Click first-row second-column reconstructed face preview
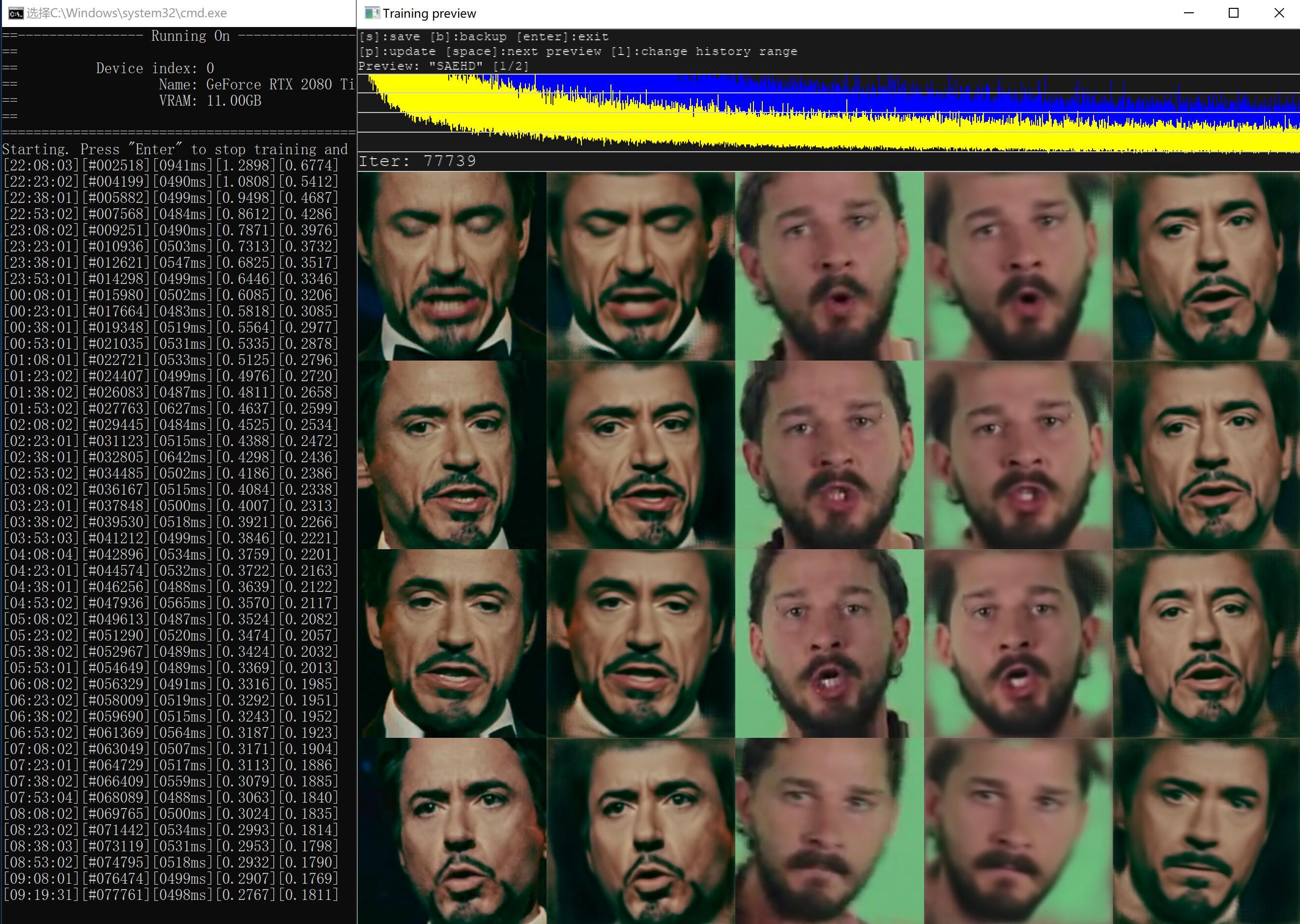 pyautogui.click(x=641, y=266)
